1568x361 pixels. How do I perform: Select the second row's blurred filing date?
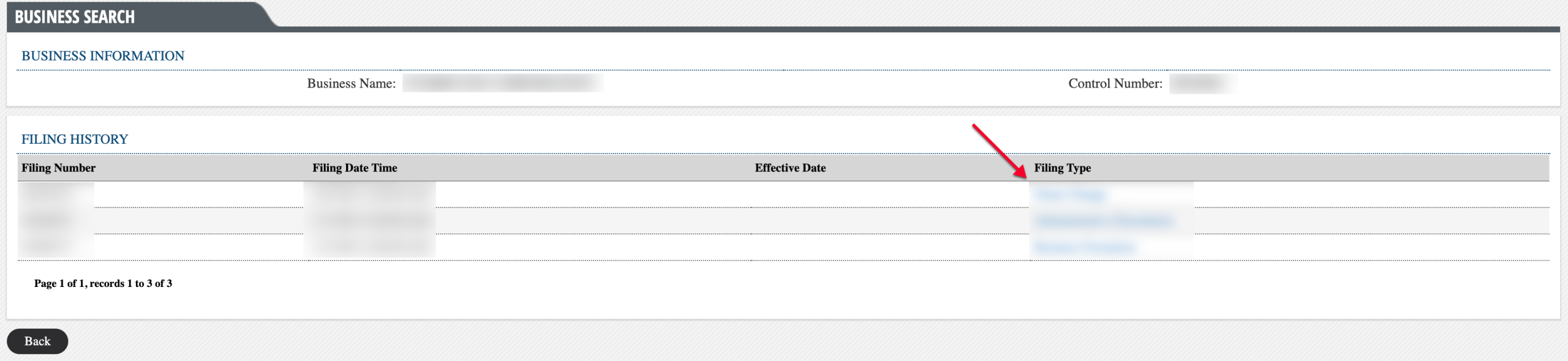[x=370, y=221]
